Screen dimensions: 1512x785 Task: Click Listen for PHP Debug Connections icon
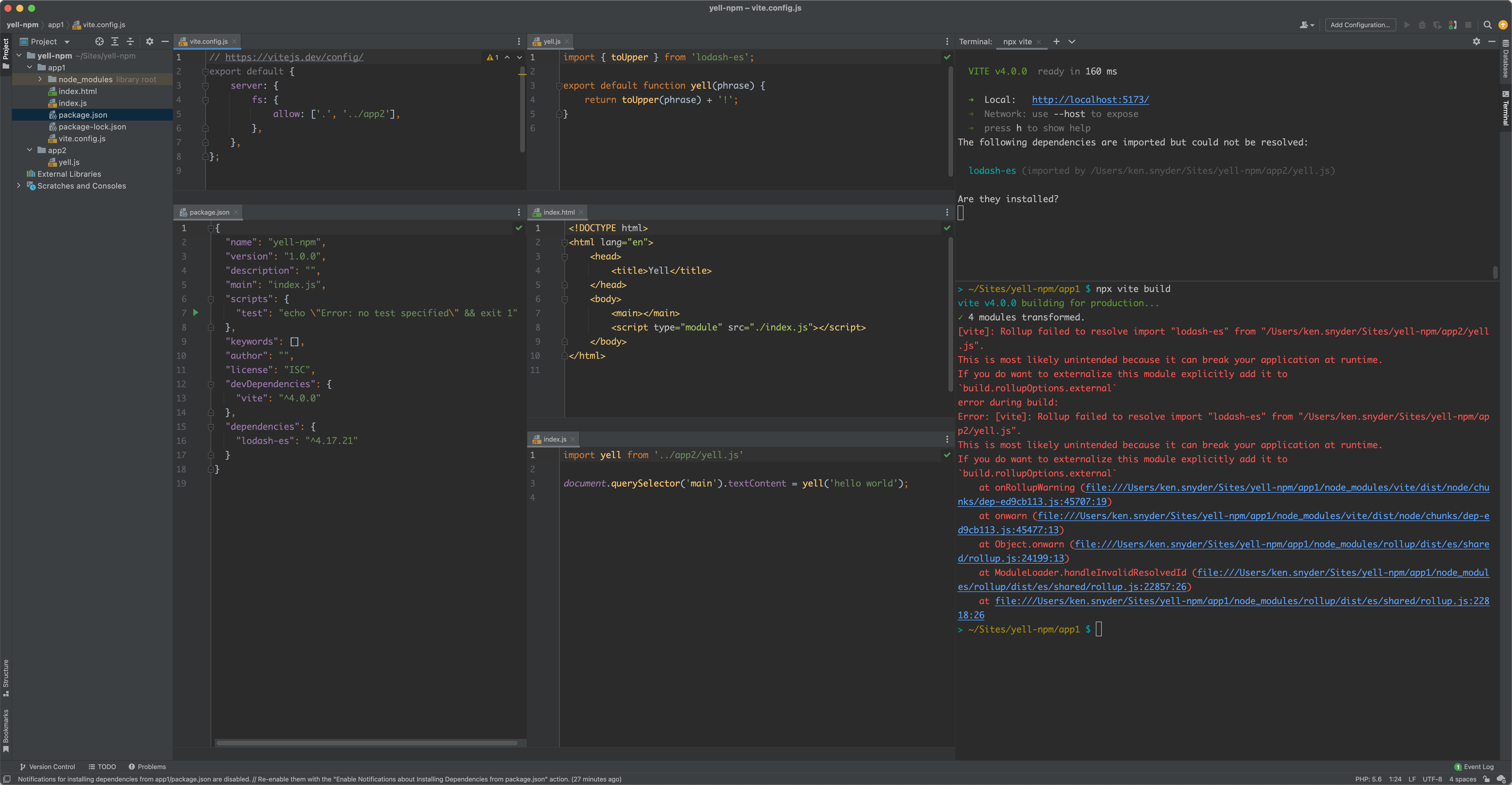tap(1453, 25)
